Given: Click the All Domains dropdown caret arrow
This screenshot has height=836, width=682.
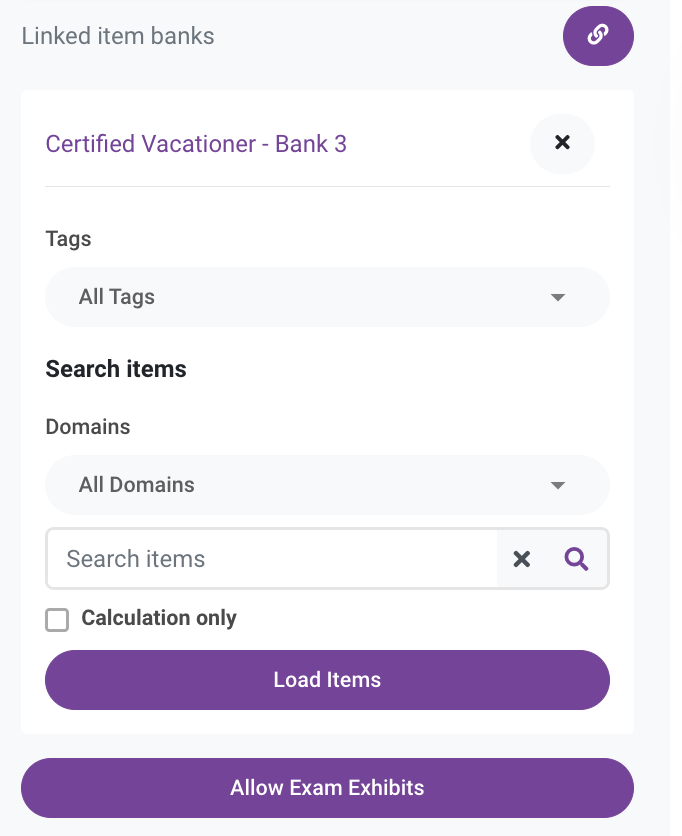Looking at the screenshot, I should pyautogui.click(x=557, y=485).
